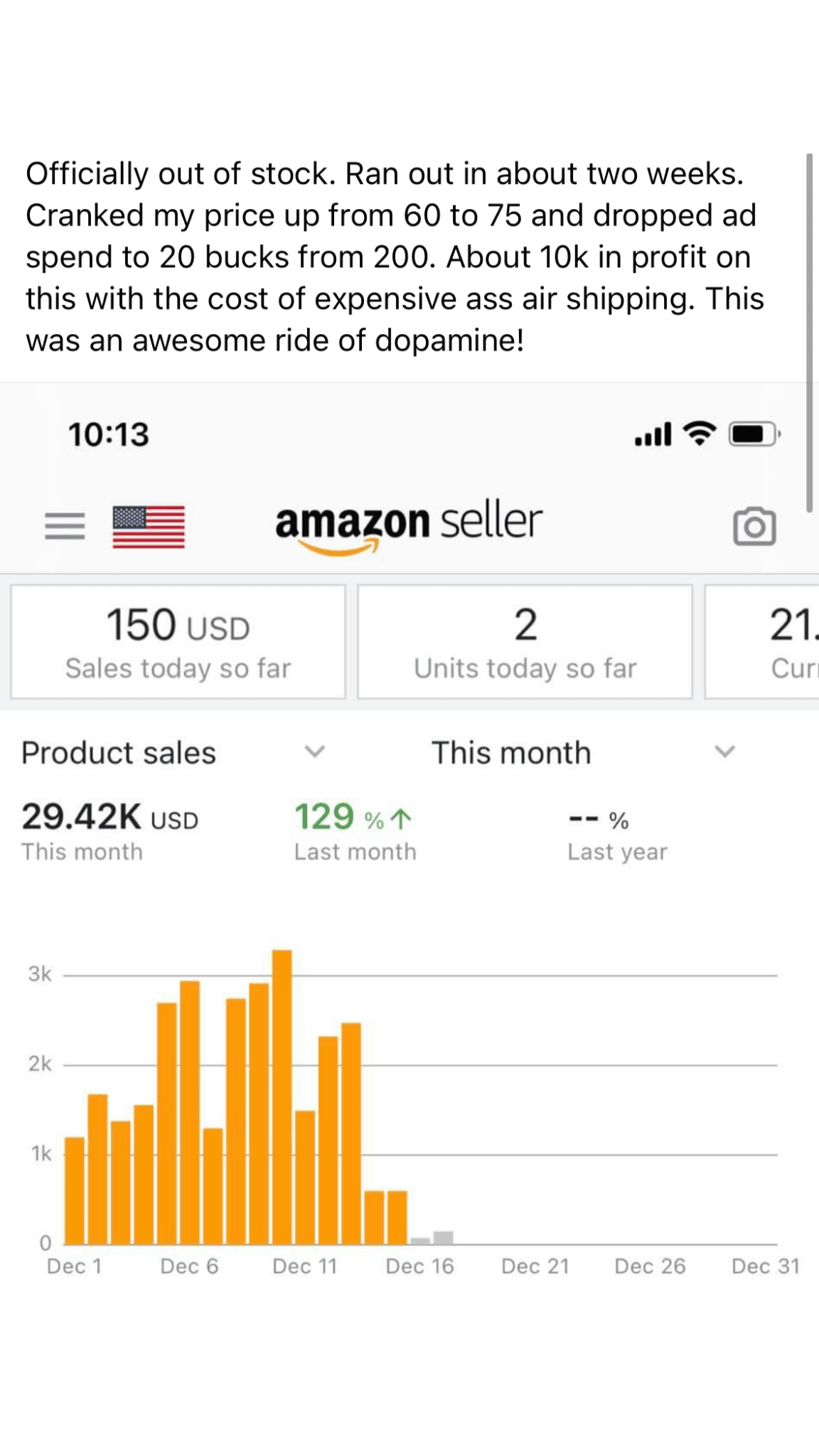Tap the Amazon Seller logo
The width and height of the screenshot is (819, 1456).
pyautogui.click(x=409, y=525)
